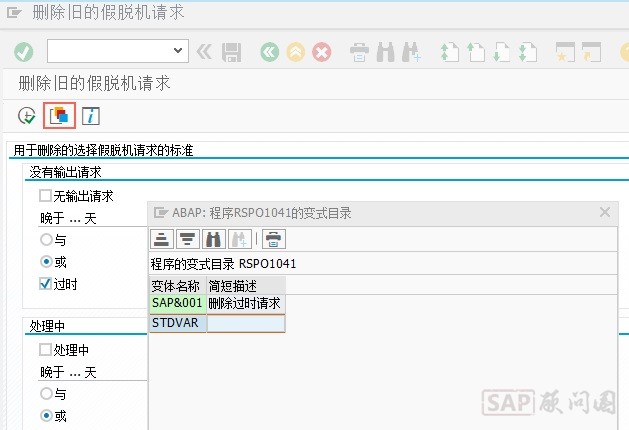Check the 无输出请求 checkbox
629x430 pixels.
45,196
